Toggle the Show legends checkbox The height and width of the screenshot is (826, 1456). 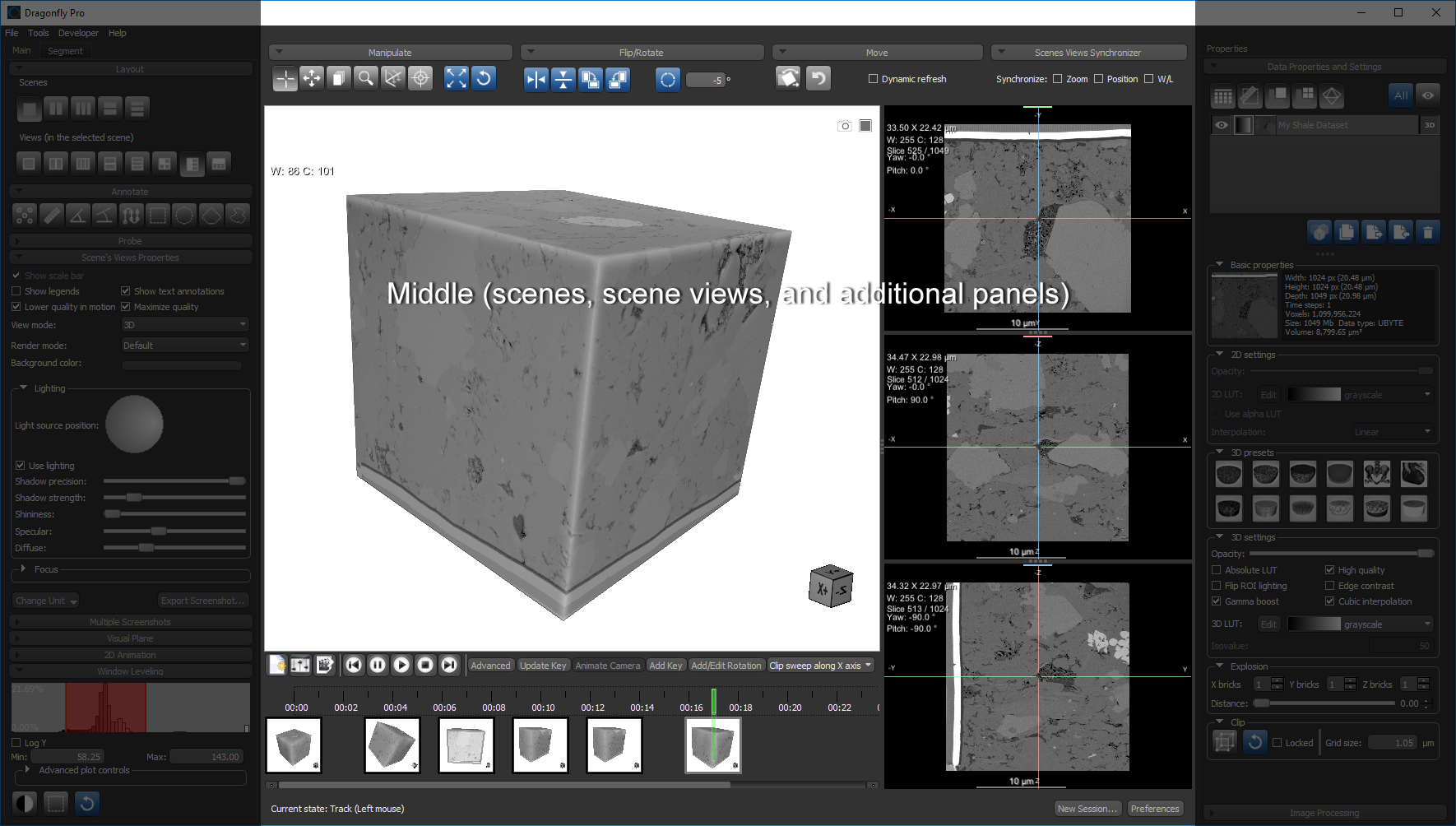(x=16, y=291)
